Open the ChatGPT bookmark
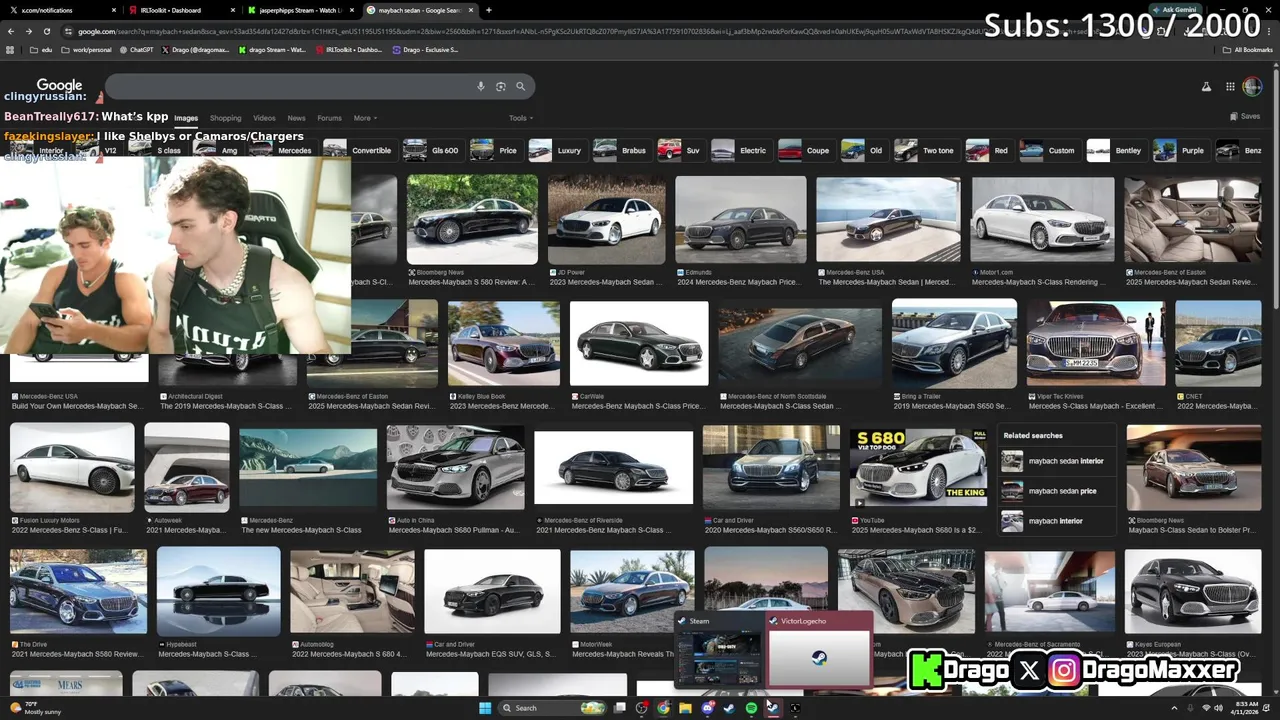The image size is (1280, 720). tap(136, 49)
